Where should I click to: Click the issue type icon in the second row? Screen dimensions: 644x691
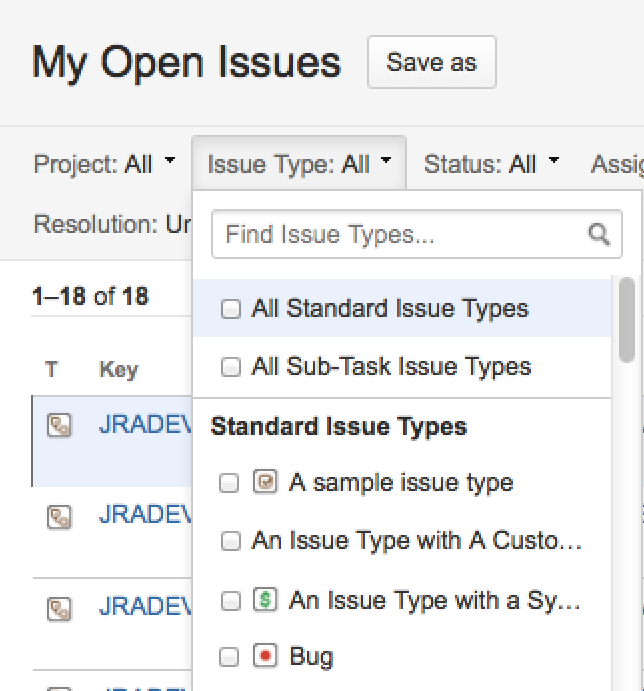pos(60,517)
